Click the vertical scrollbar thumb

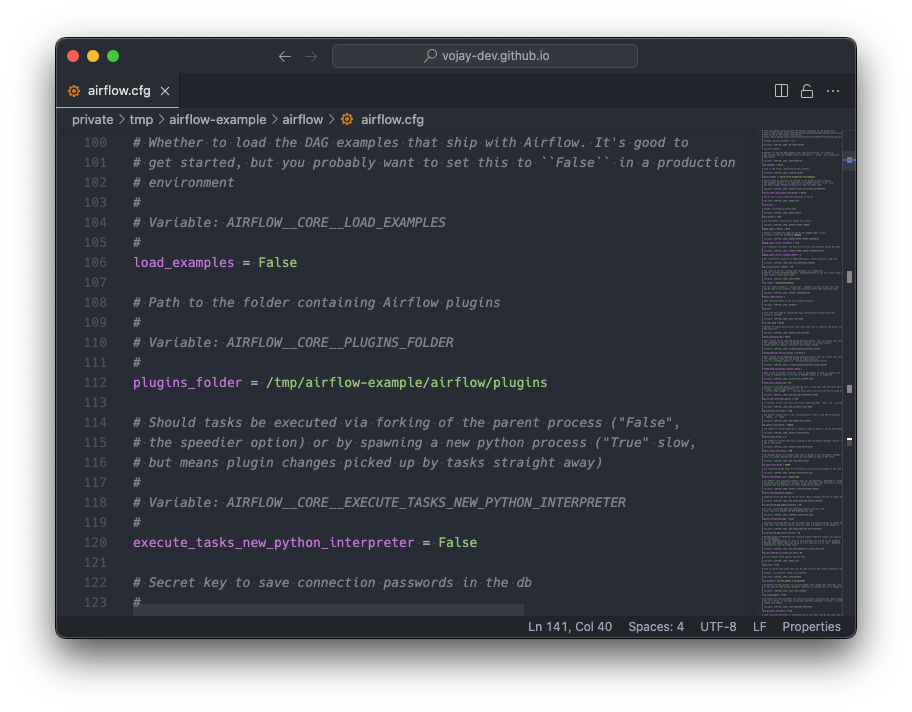(x=849, y=162)
